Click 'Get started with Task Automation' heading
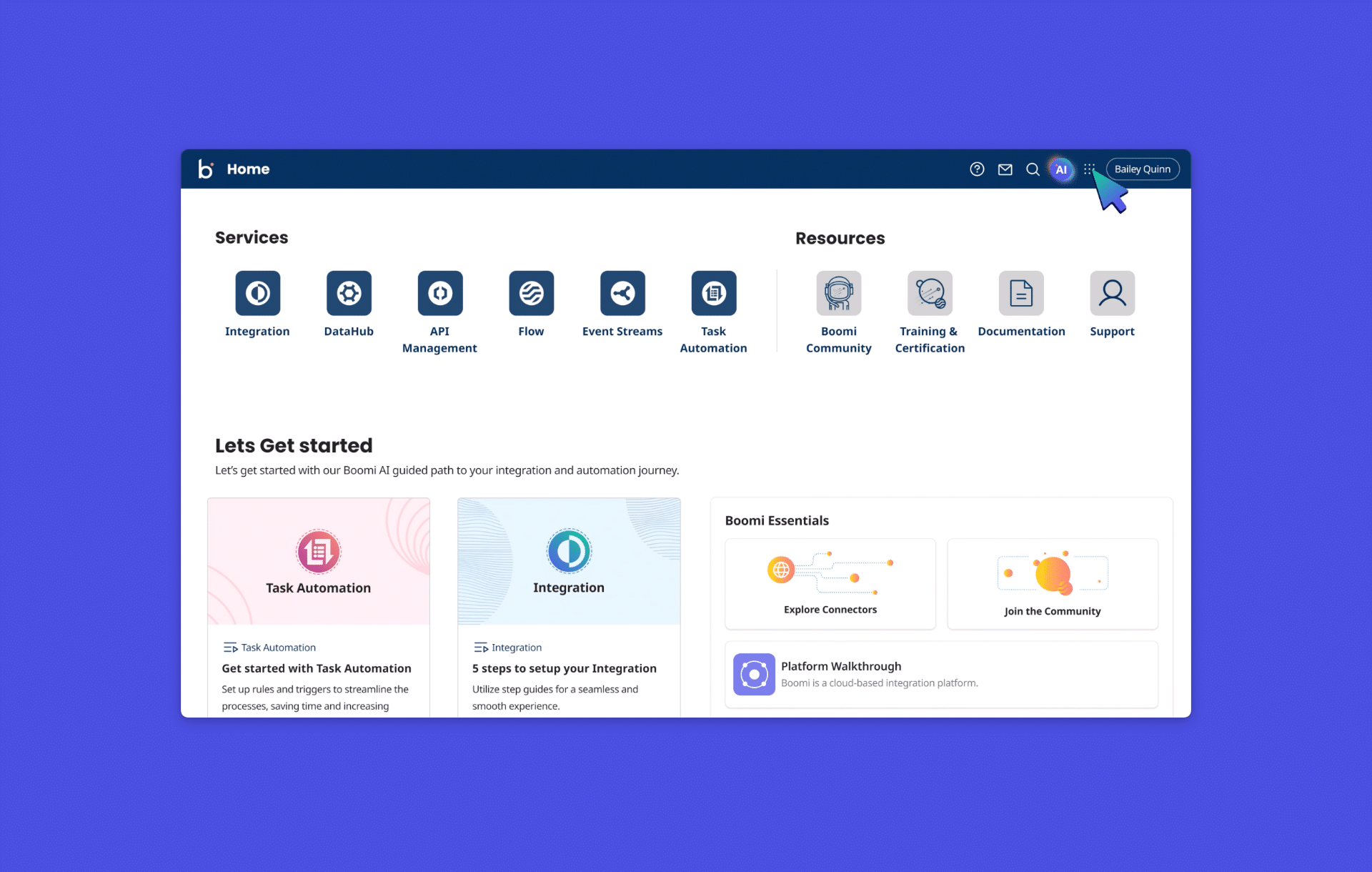This screenshot has height=872, width=1372. pyautogui.click(x=317, y=668)
